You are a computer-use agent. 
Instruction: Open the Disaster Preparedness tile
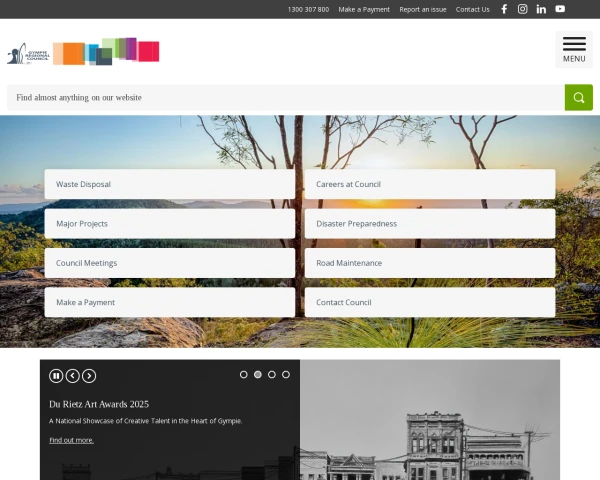click(430, 224)
